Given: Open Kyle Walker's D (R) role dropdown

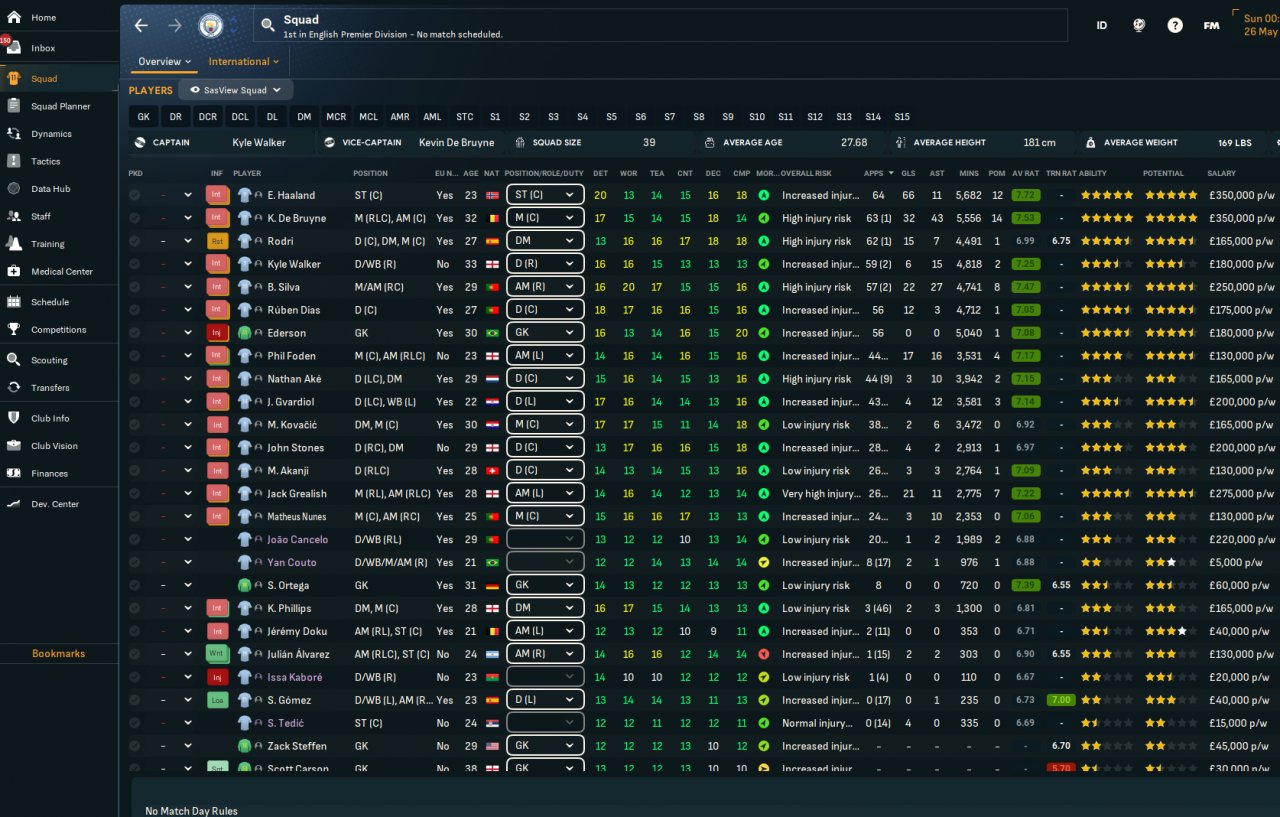Looking at the screenshot, I should (x=545, y=264).
